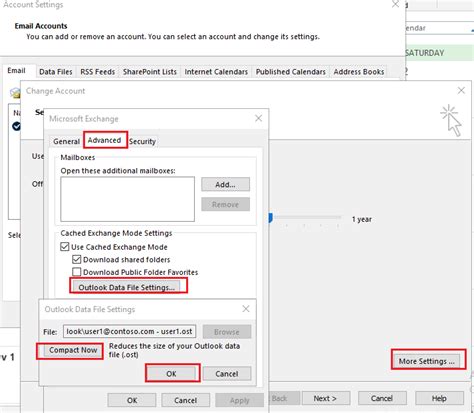
Task: Click the File path field showing user1.ost
Action: click(x=129, y=331)
